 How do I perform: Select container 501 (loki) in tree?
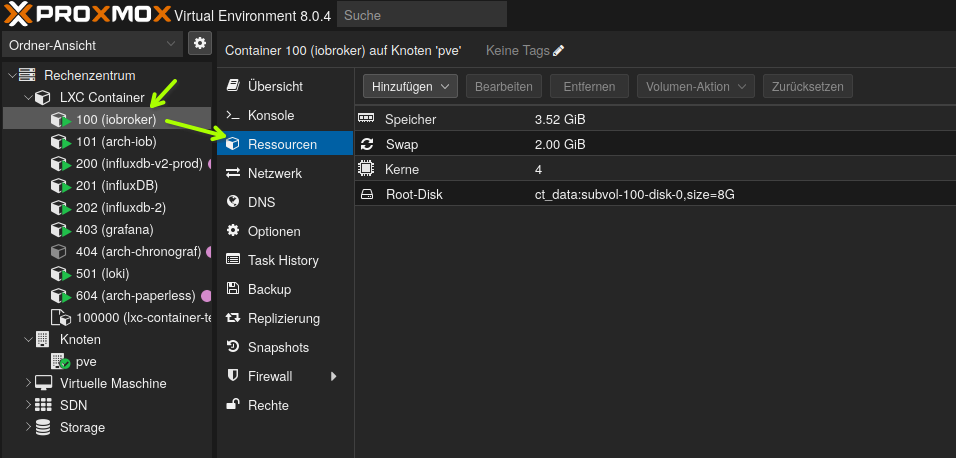(107, 273)
